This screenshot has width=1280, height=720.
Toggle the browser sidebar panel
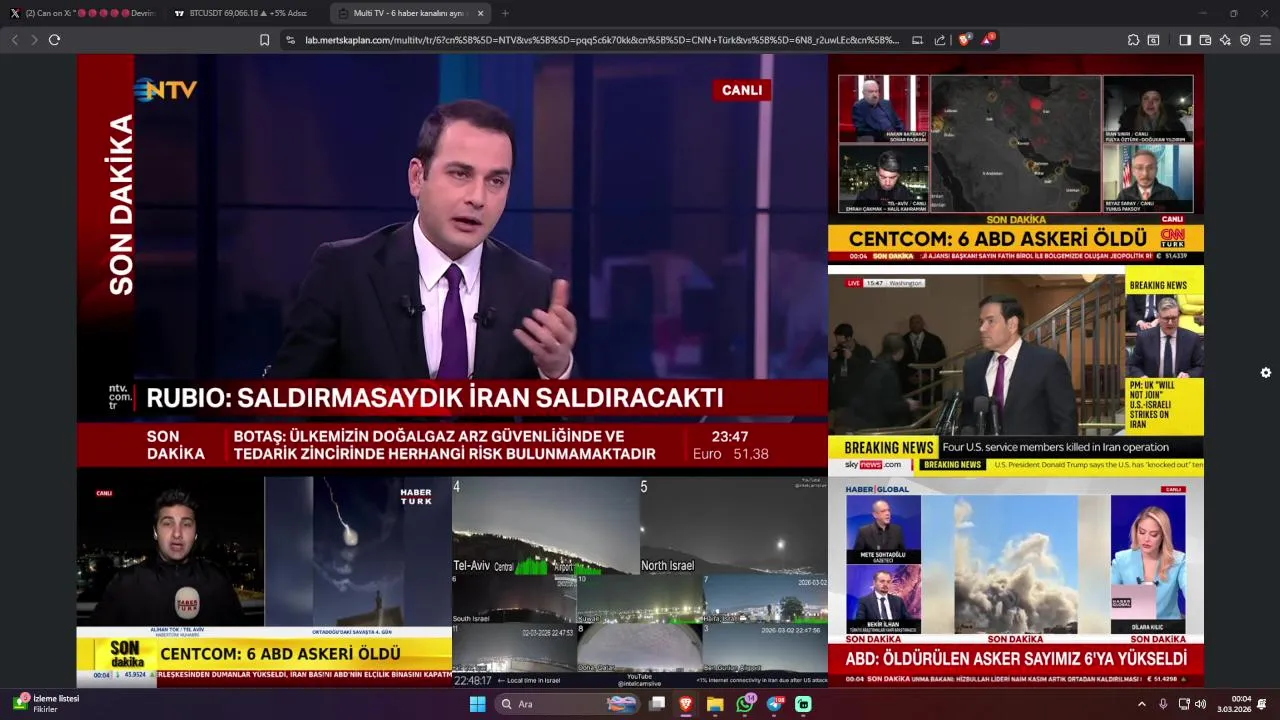1185,40
